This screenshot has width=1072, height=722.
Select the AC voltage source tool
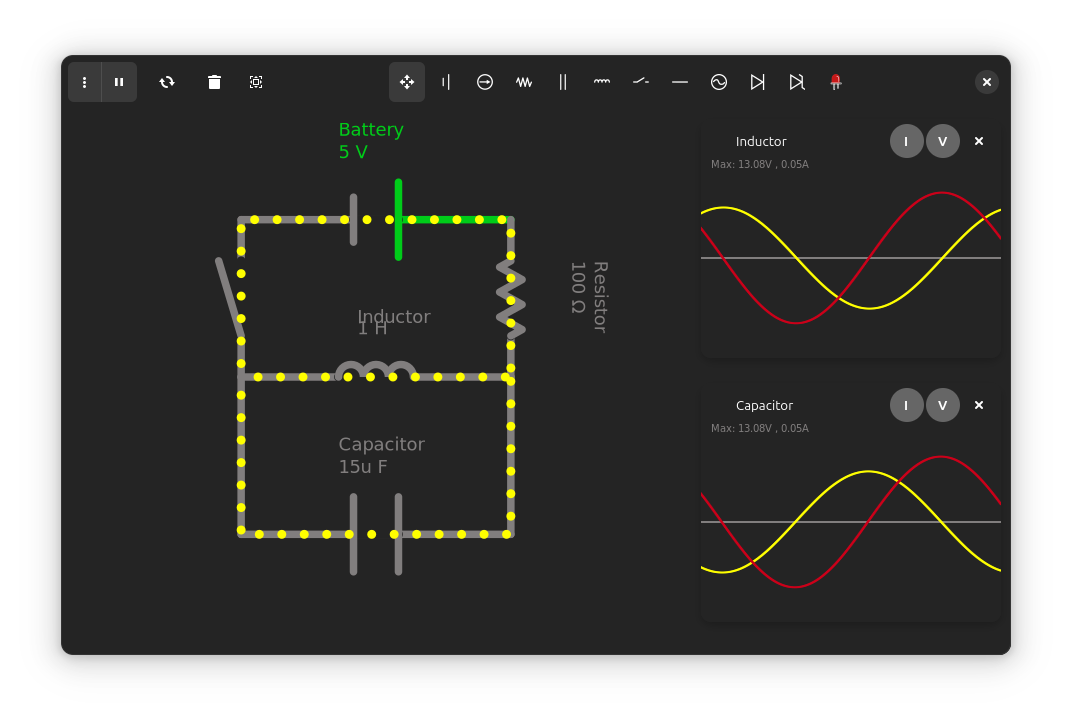719,82
